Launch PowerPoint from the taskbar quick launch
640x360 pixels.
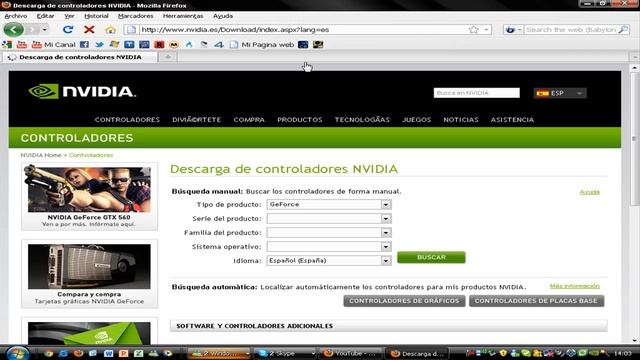[123, 353]
